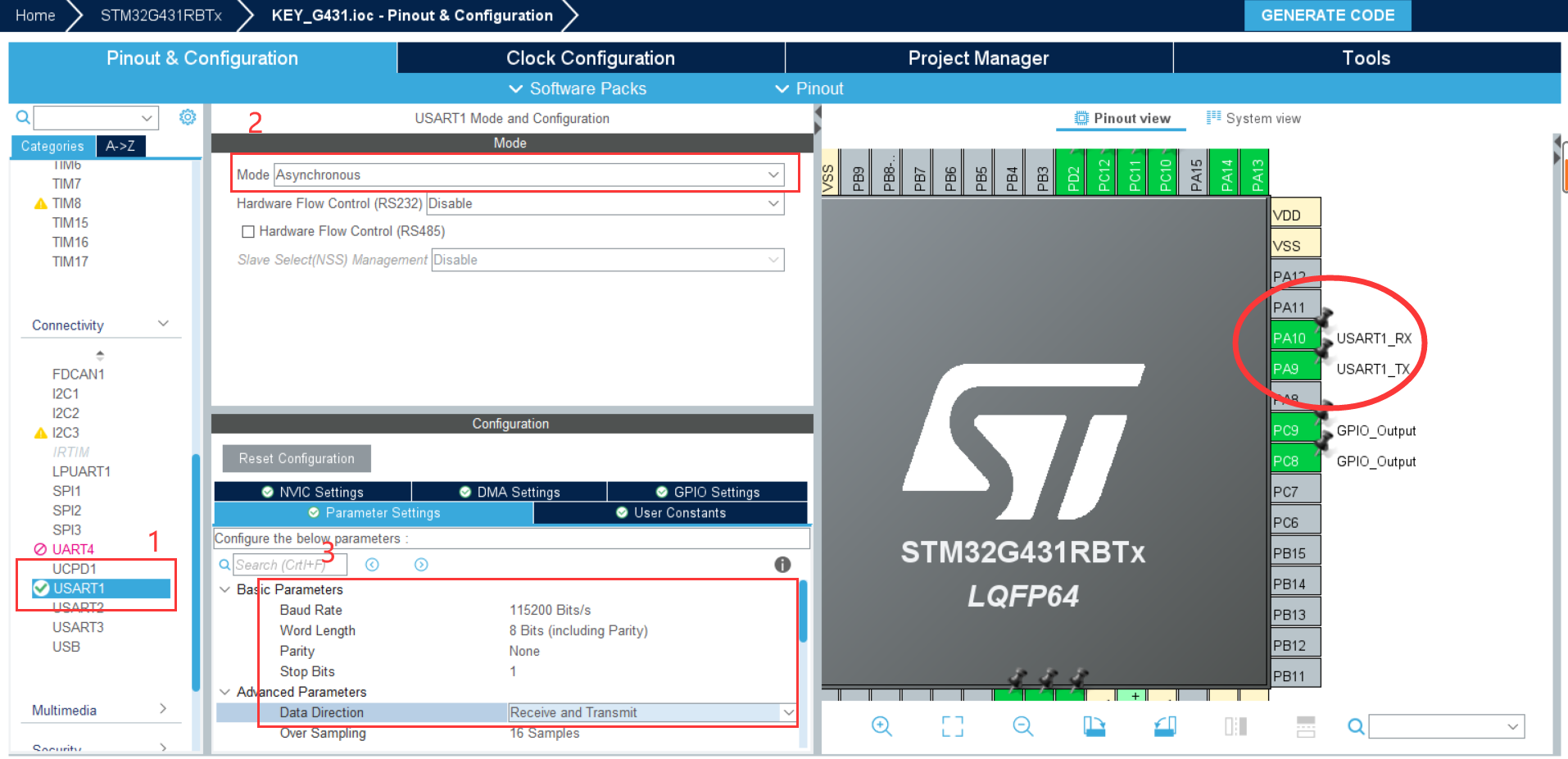Switch to the Clock Configuration tab
Viewport: 1568px width, 759px height.
589,57
